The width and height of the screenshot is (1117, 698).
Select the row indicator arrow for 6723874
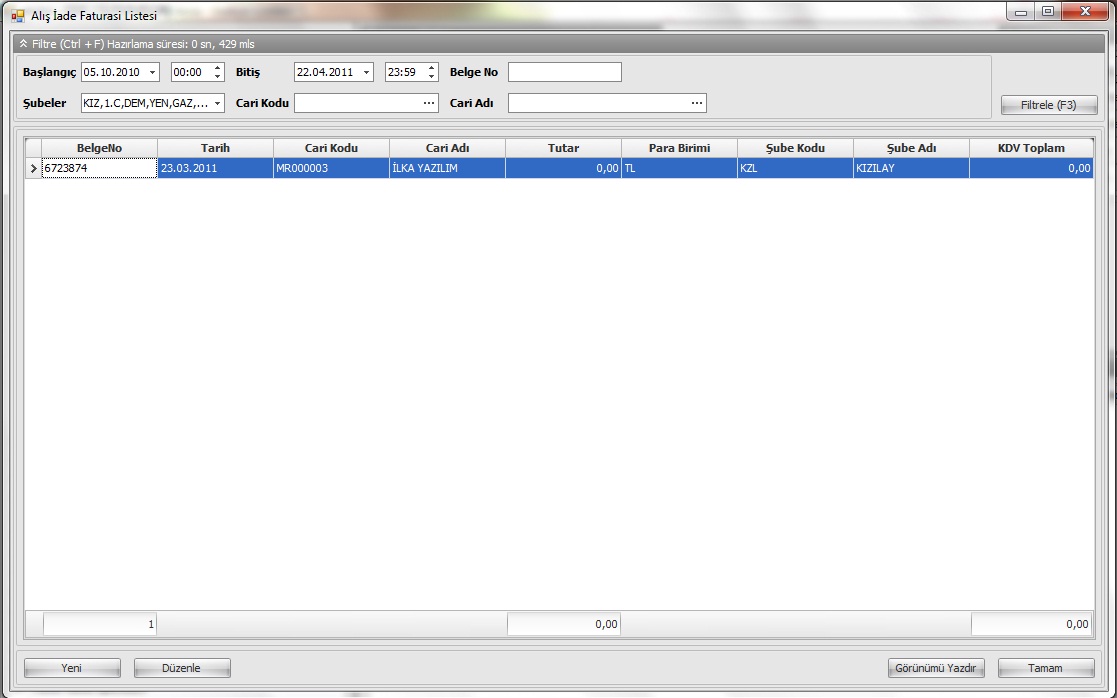click(33, 168)
